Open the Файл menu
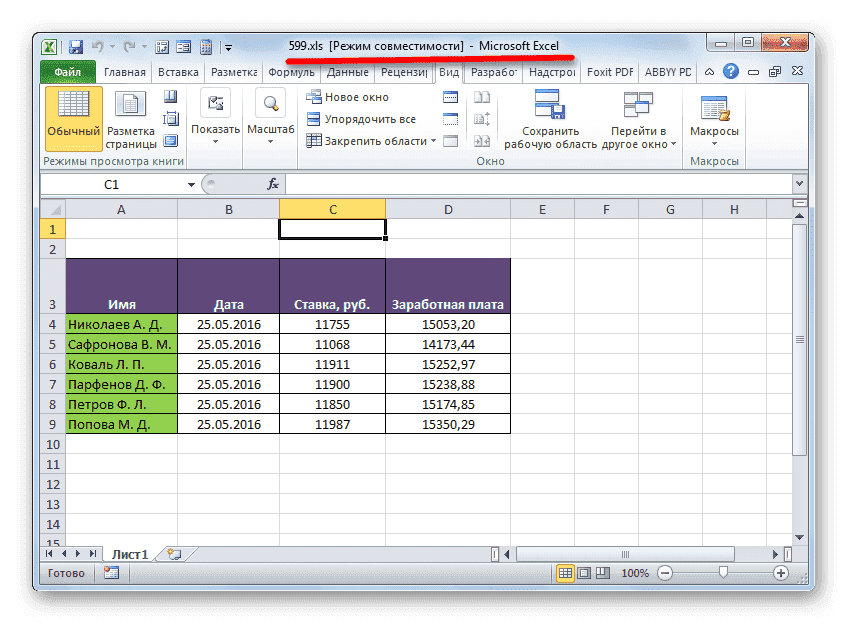The height and width of the screenshot is (624, 848). point(68,71)
